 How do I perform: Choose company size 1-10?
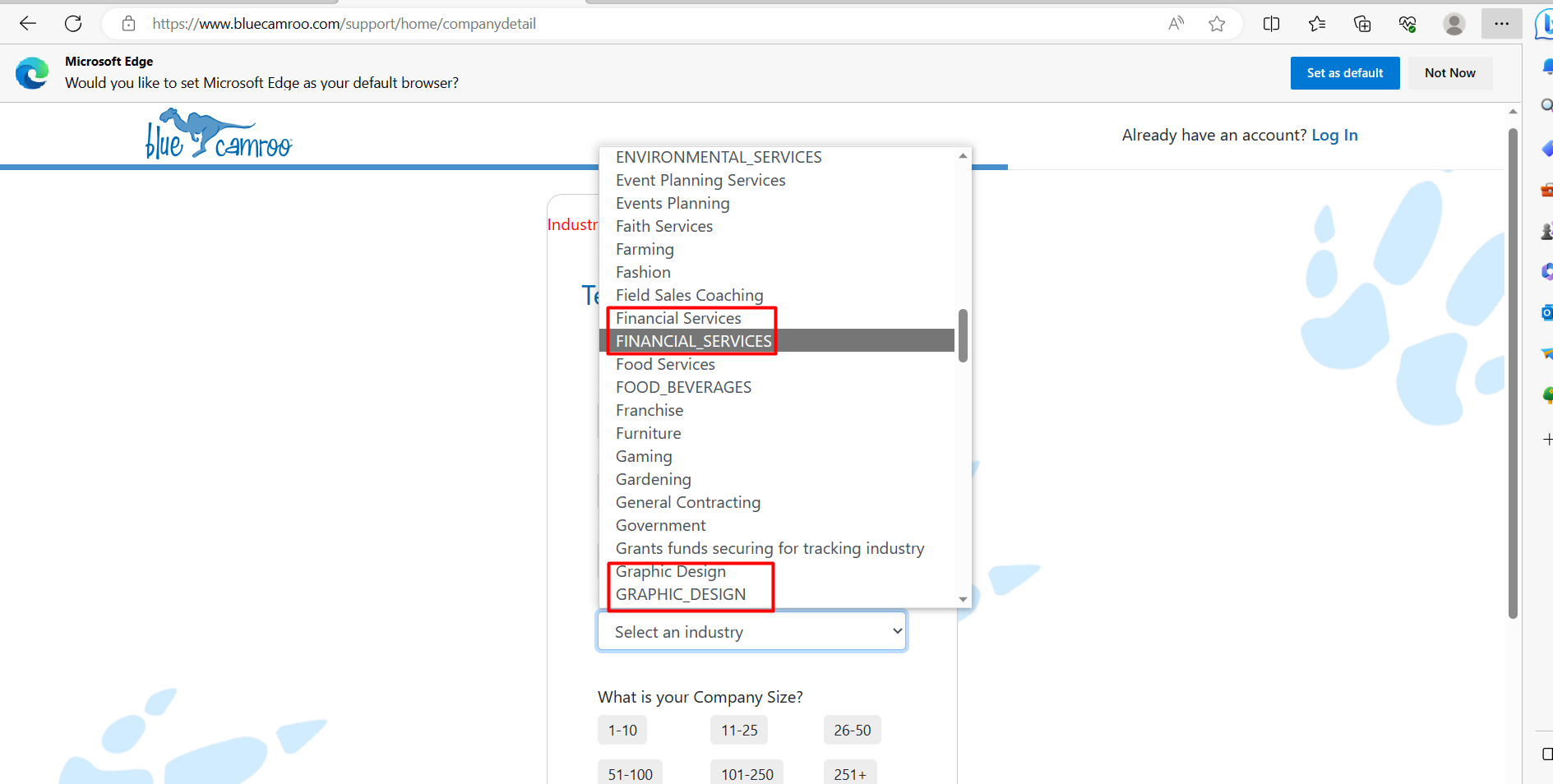click(622, 731)
